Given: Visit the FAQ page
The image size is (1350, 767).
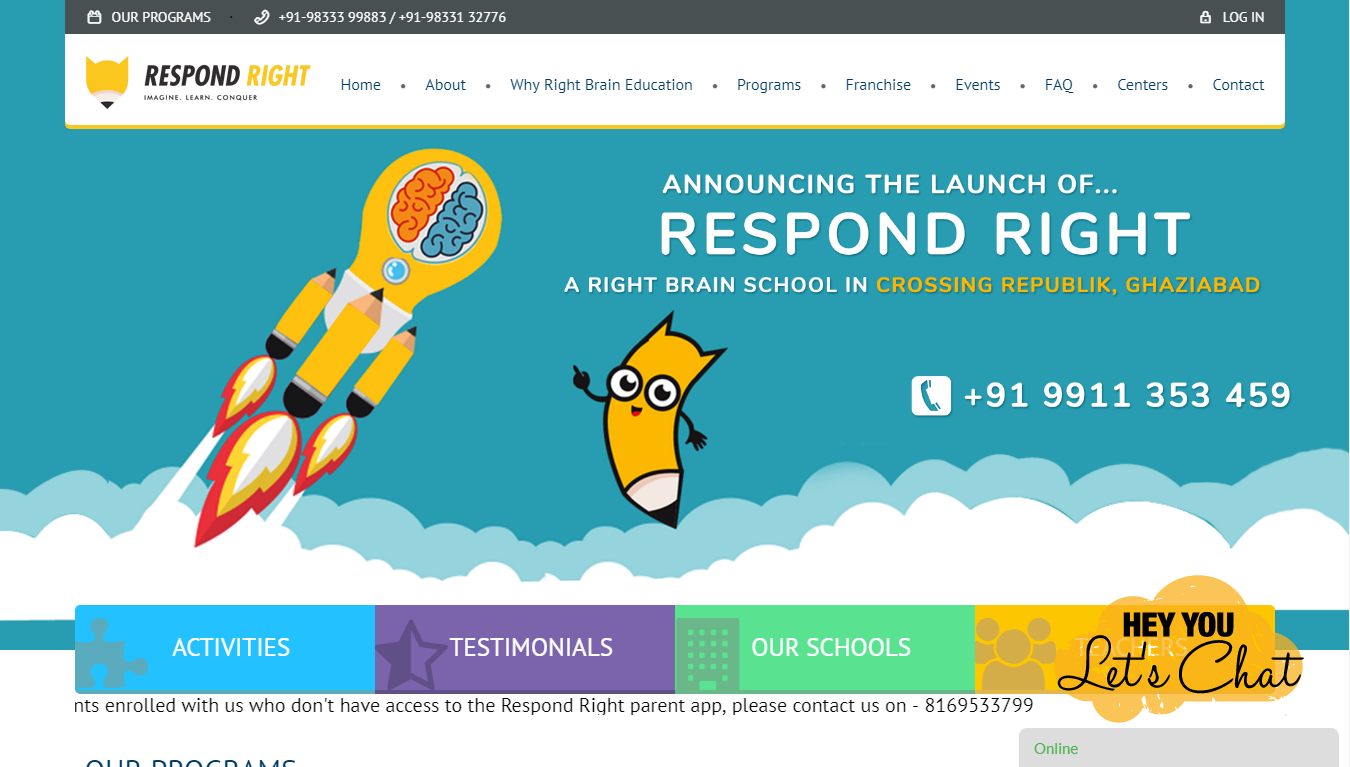Looking at the screenshot, I should [x=1058, y=85].
